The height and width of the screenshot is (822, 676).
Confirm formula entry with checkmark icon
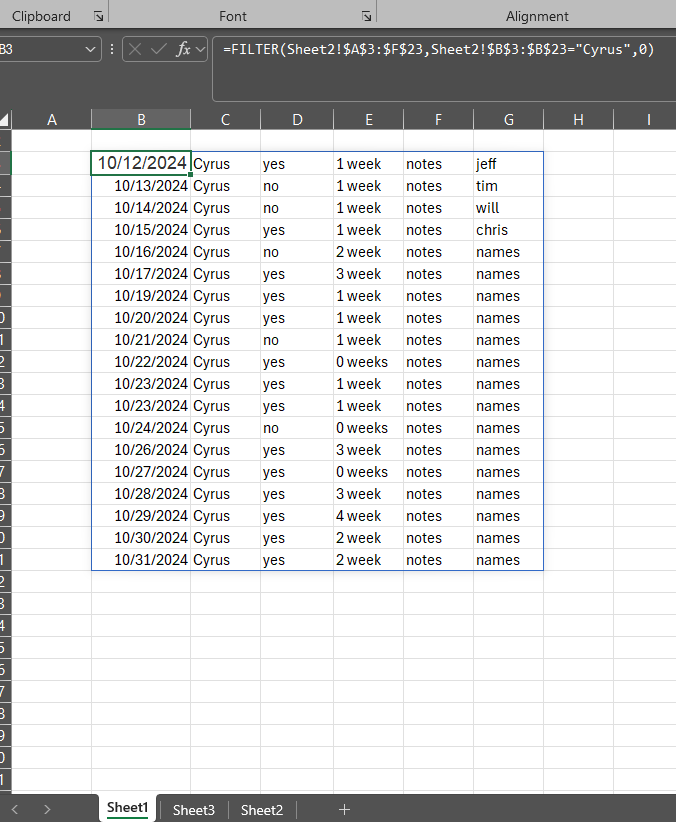point(158,49)
